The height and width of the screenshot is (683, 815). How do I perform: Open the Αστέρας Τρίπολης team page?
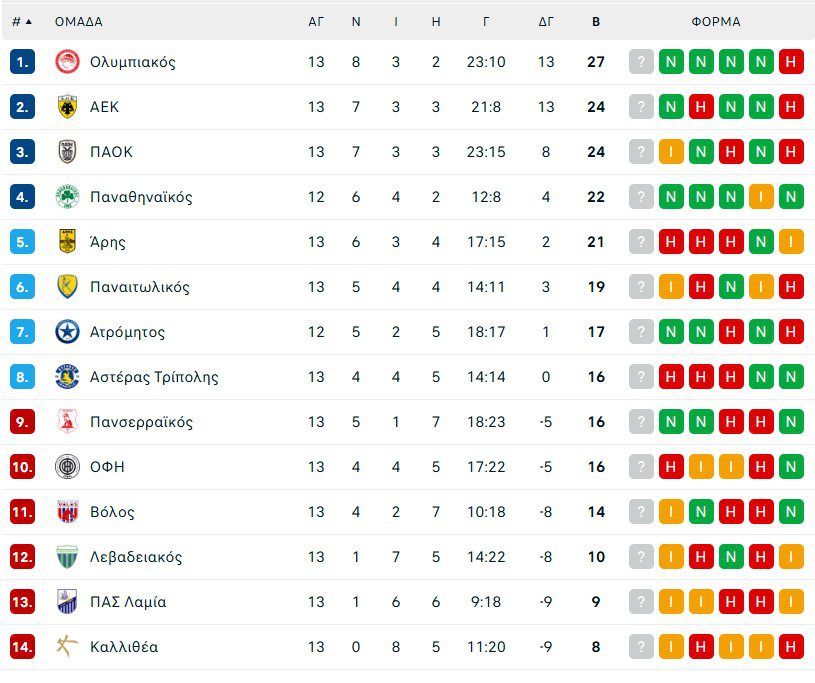point(153,377)
